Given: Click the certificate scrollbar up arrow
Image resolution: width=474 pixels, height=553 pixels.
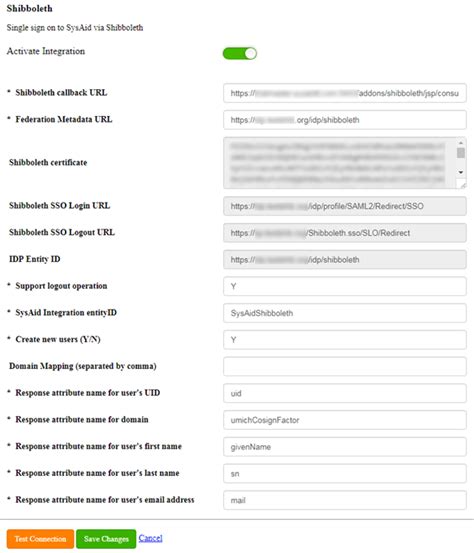Looking at the screenshot, I should (x=461, y=143).
